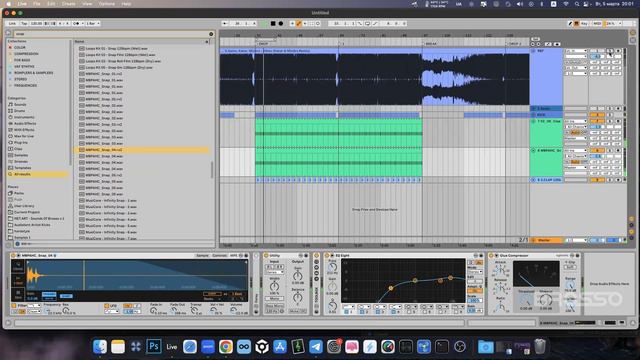Open the View menu
Viewport: 640px width, 360px height.
pyautogui.click(x=87, y=4)
